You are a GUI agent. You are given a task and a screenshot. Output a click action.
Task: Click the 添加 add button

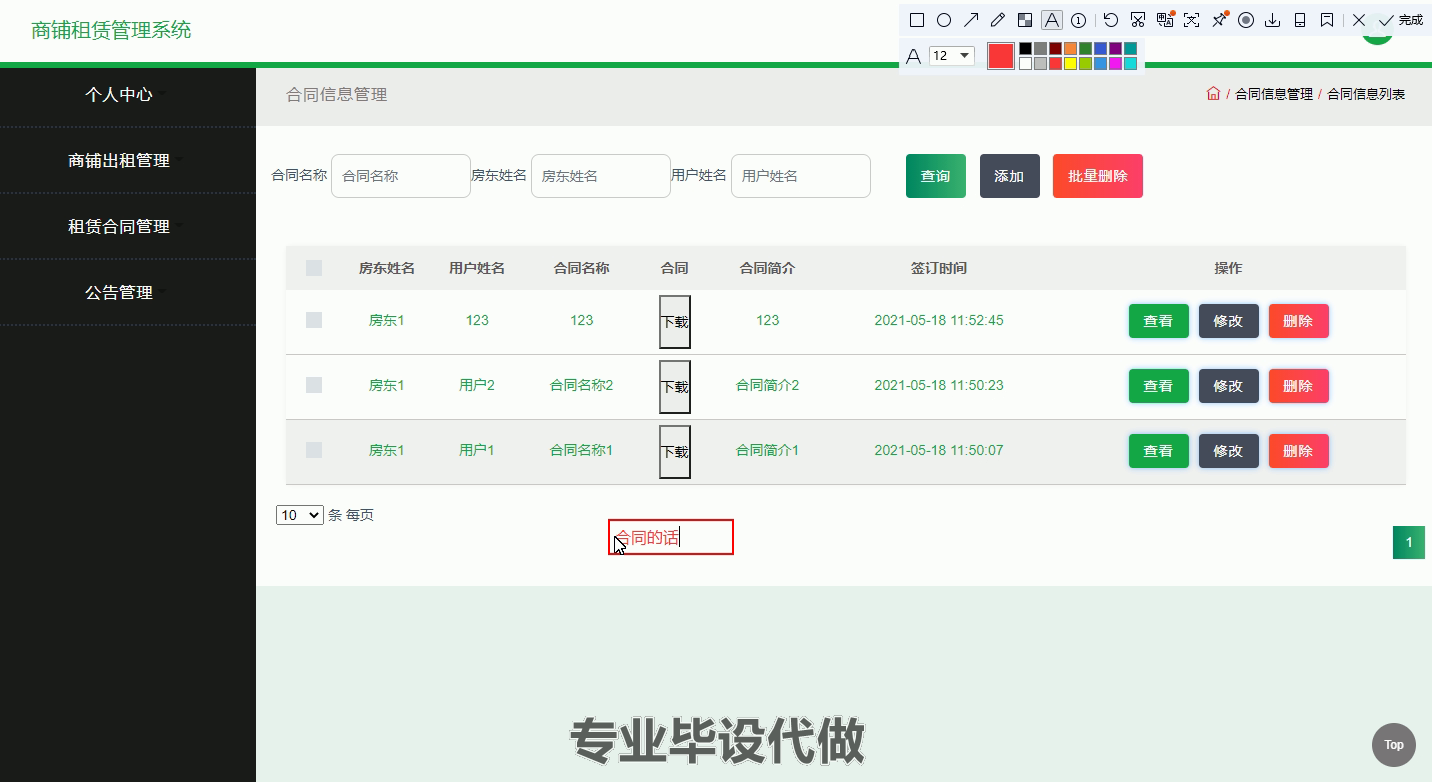1010,176
